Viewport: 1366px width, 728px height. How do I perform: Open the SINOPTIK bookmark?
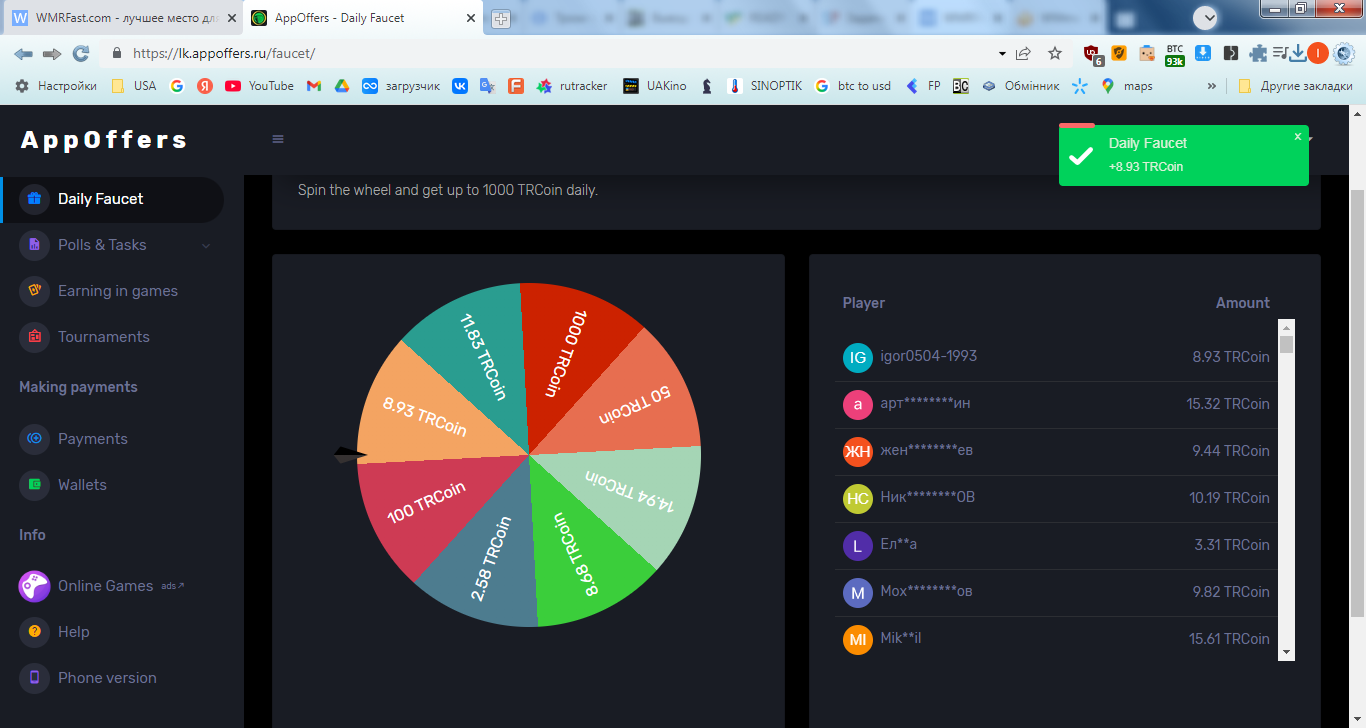point(765,86)
